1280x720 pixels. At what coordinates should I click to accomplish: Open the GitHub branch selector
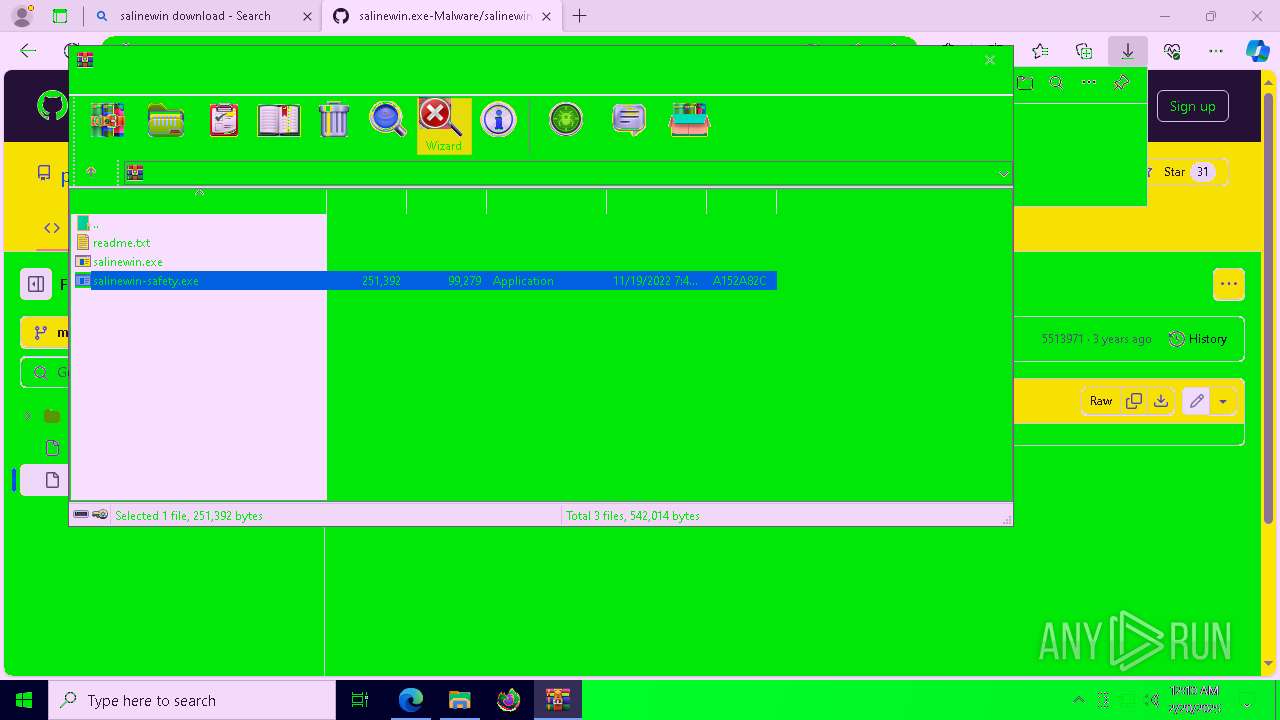(45, 333)
